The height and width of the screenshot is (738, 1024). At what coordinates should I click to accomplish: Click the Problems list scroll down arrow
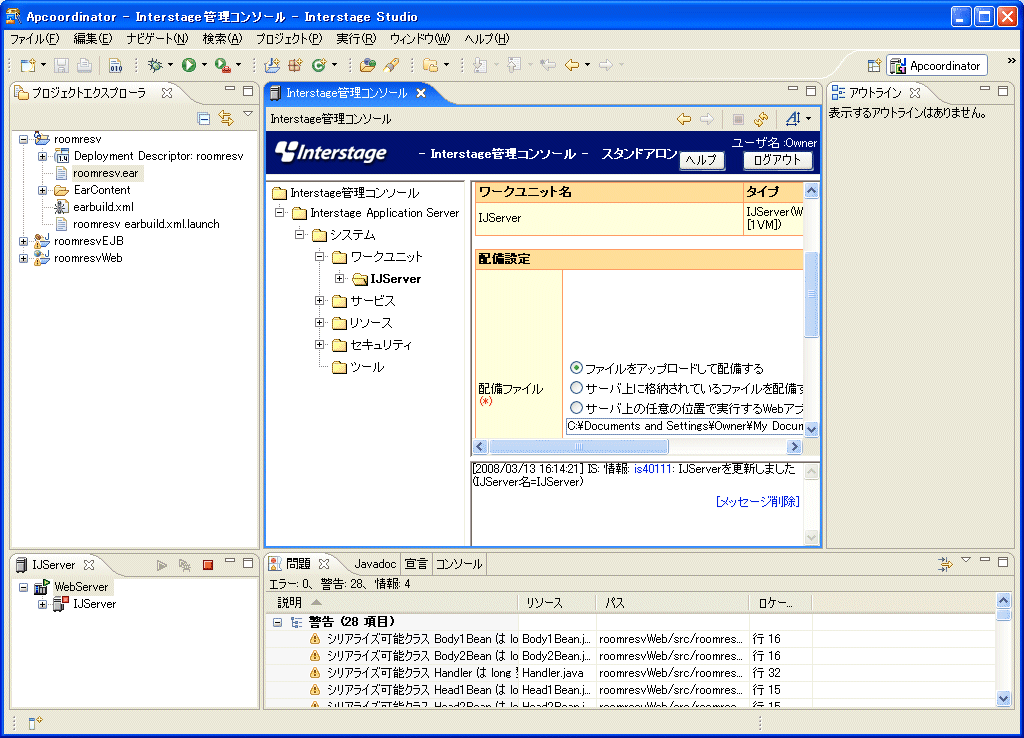click(x=1004, y=698)
